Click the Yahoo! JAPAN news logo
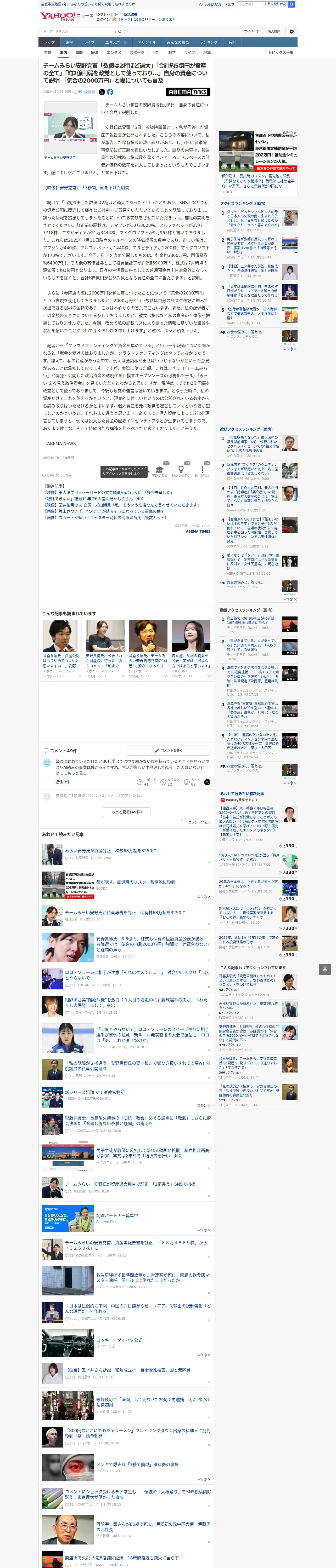The image size is (336, 1568). [66, 16]
